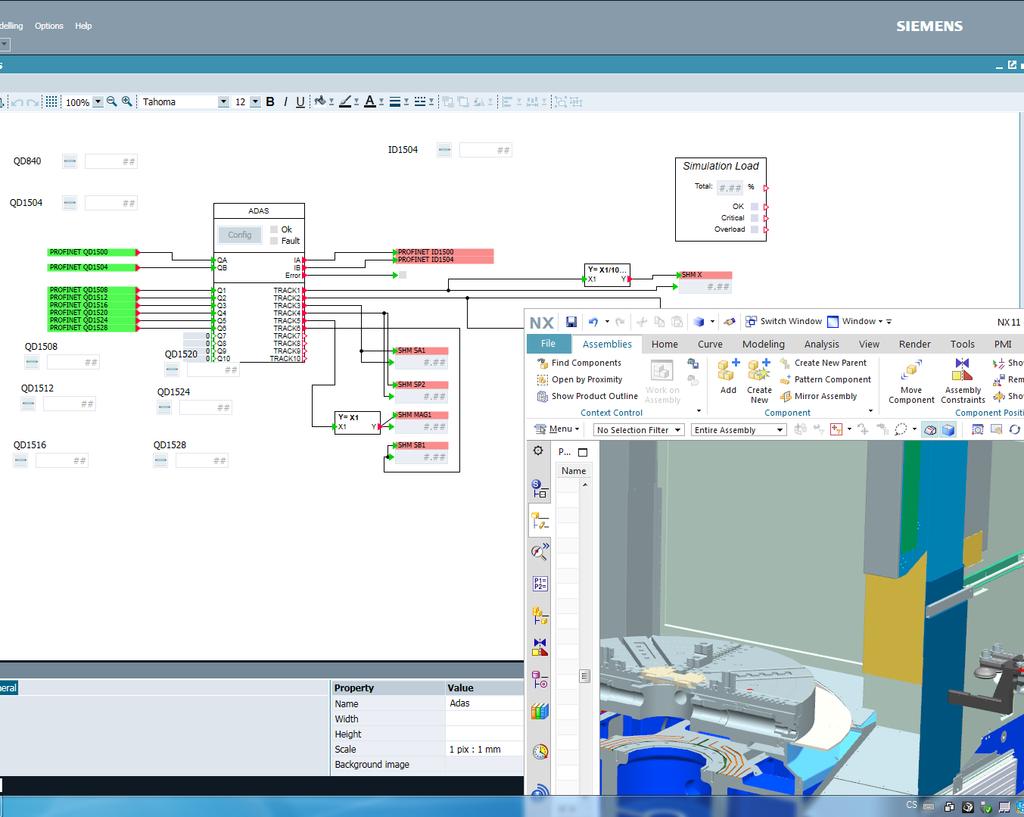Select the QD840 value field
Viewport: 1024px width, 817px height.
coord(111,161)
